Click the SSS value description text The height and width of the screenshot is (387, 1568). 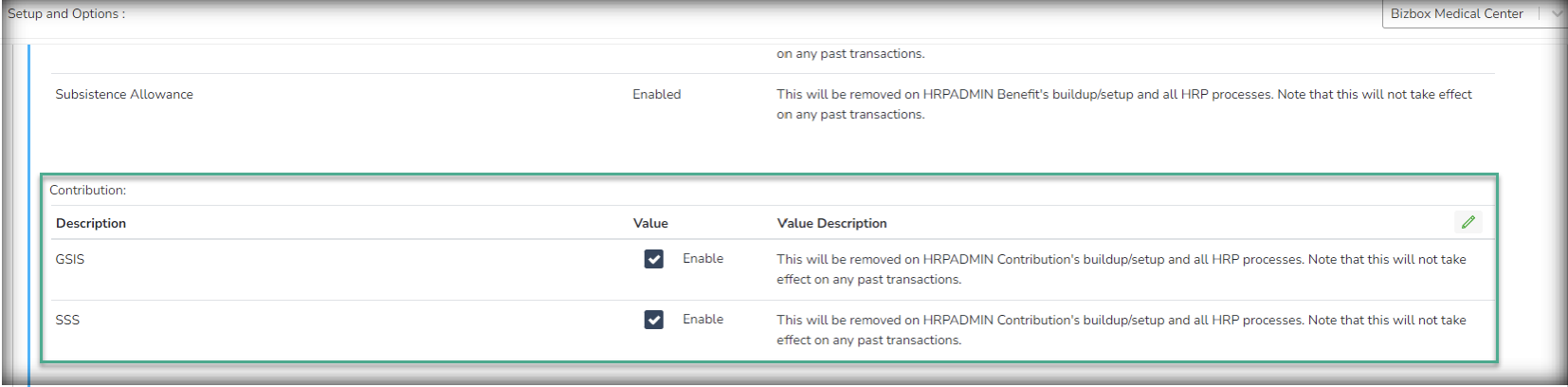1121,330
